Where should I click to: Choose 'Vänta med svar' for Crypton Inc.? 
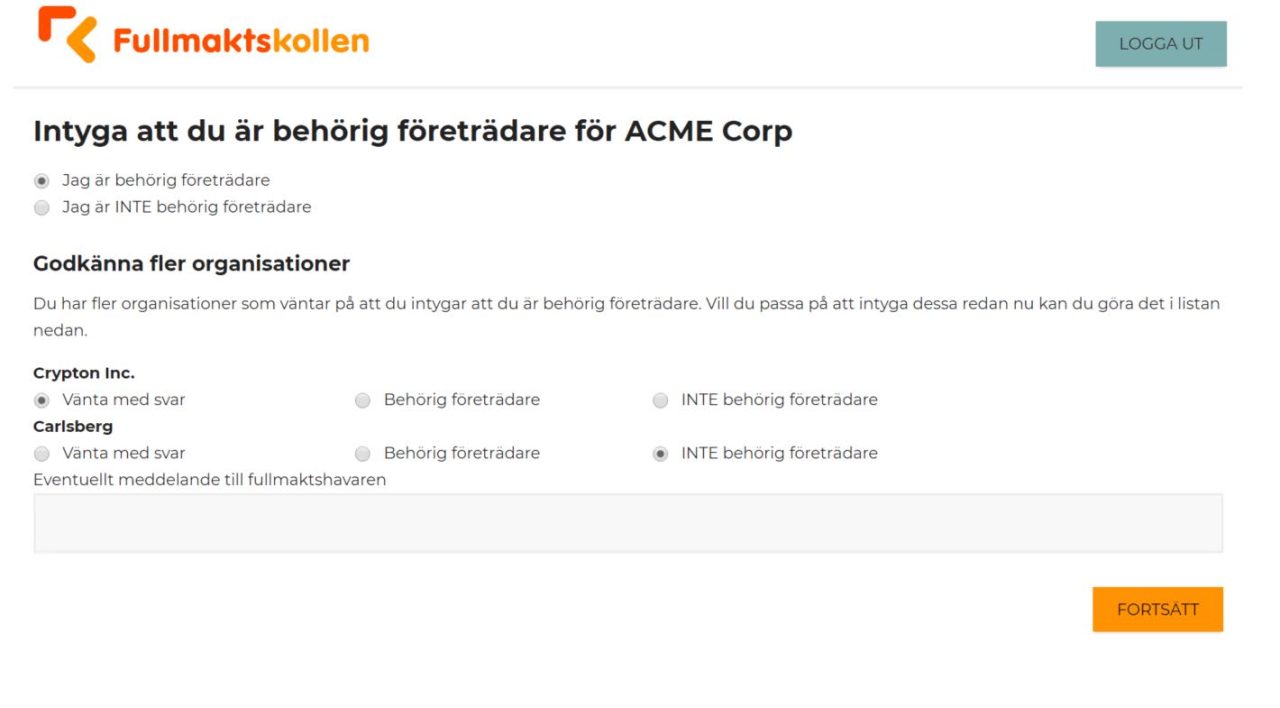[42, 400]
